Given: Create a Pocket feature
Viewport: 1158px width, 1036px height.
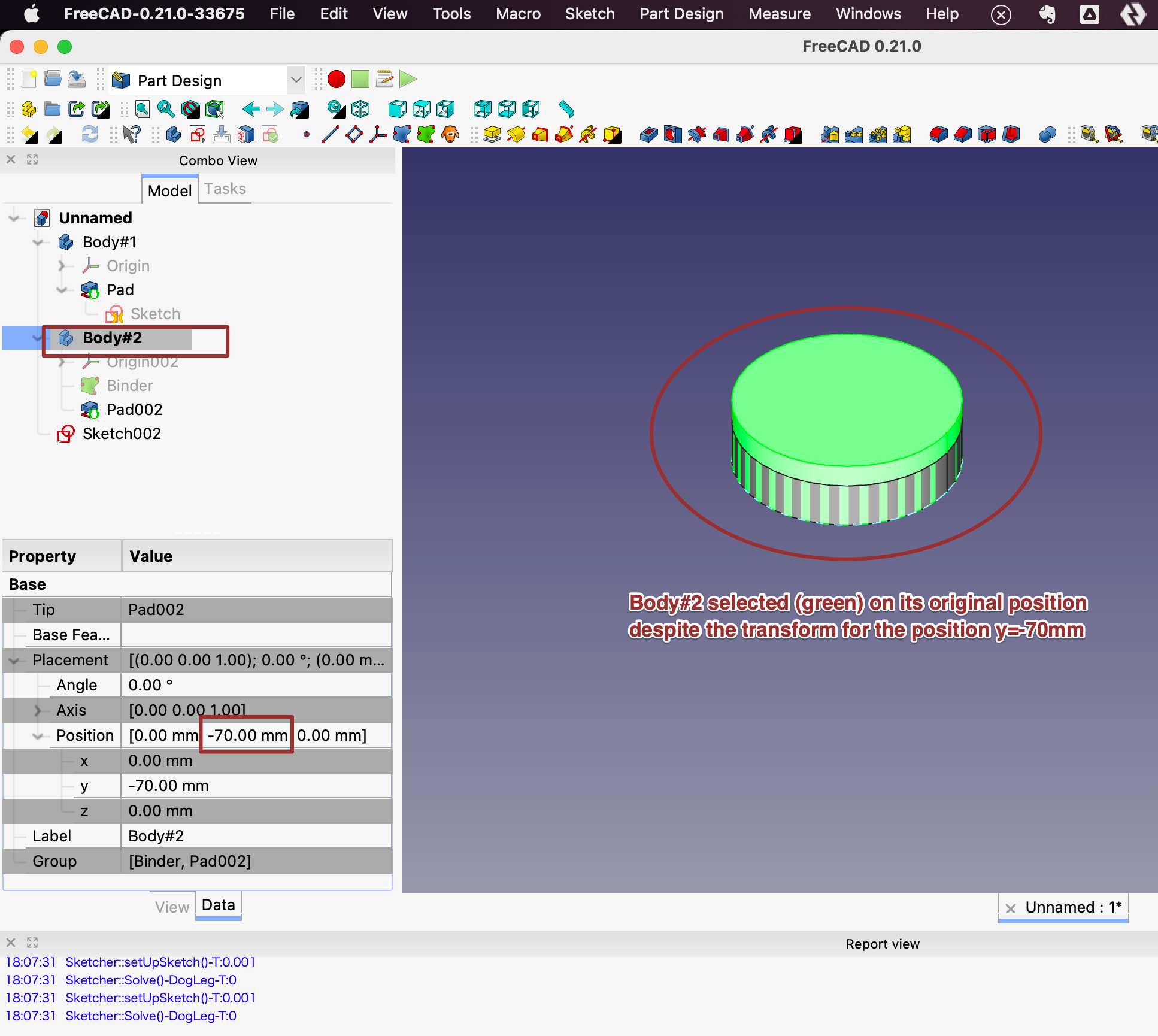Looking at the screenshot, I should (648, 135).
